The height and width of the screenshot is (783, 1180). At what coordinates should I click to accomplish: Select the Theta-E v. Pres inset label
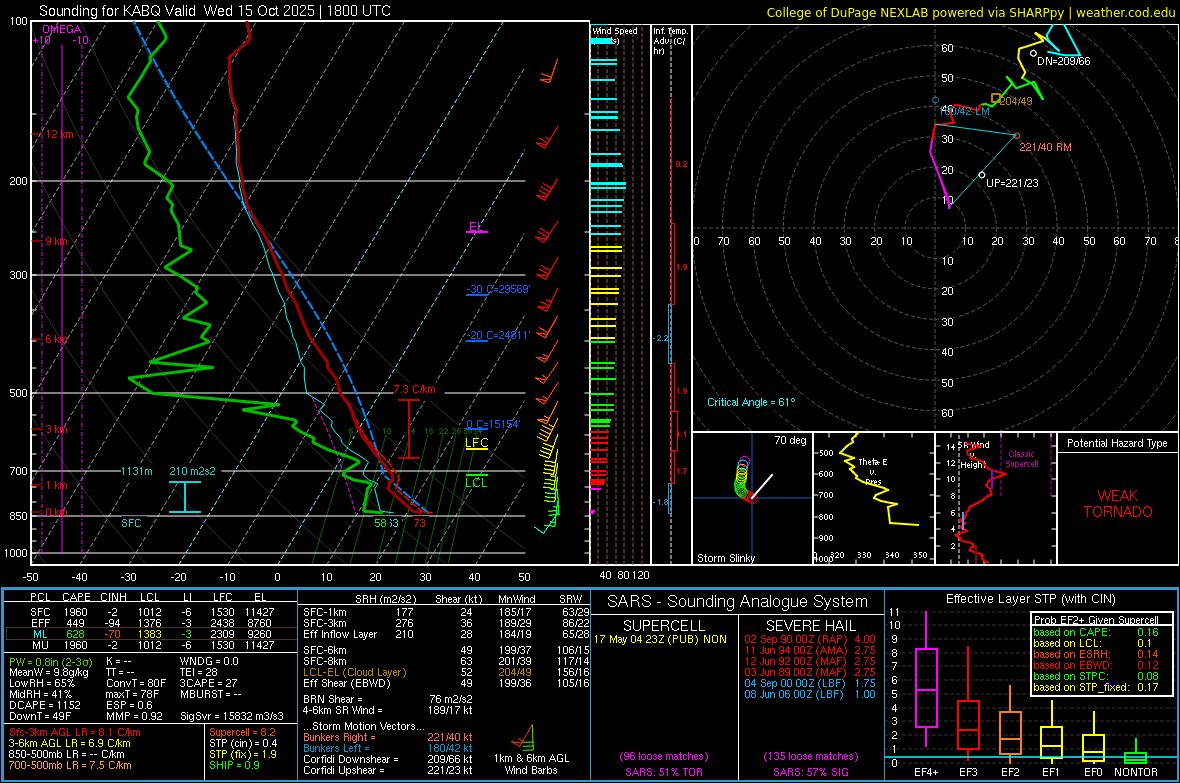873,471
